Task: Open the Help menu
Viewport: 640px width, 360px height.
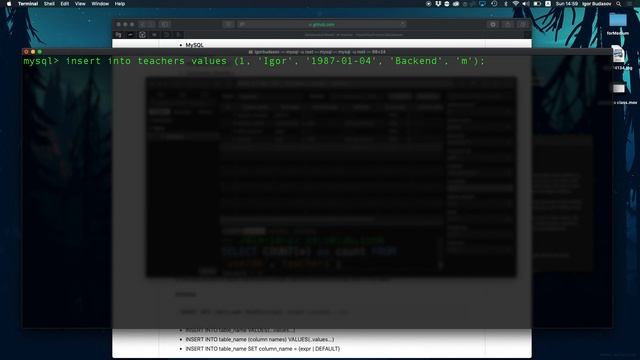Action: [x=120, y=4]
